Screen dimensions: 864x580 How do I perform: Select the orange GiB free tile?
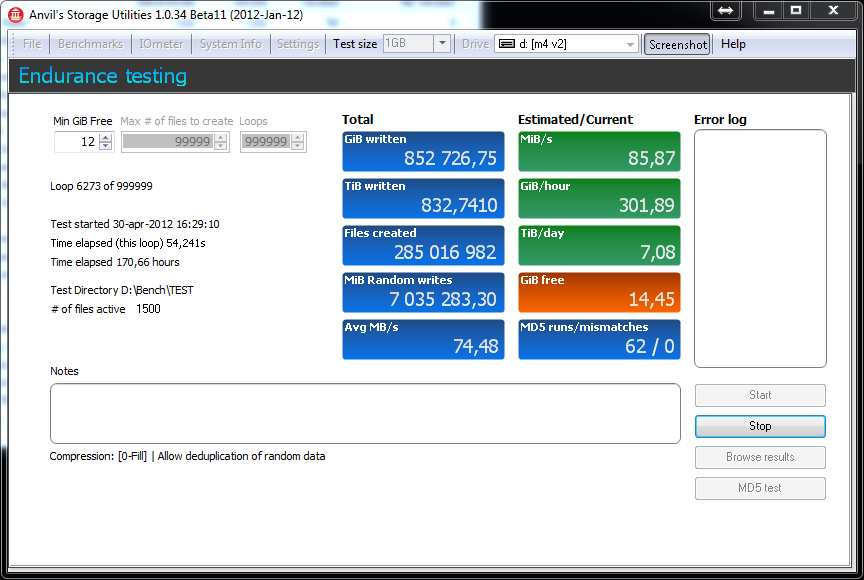pos(599,292)
